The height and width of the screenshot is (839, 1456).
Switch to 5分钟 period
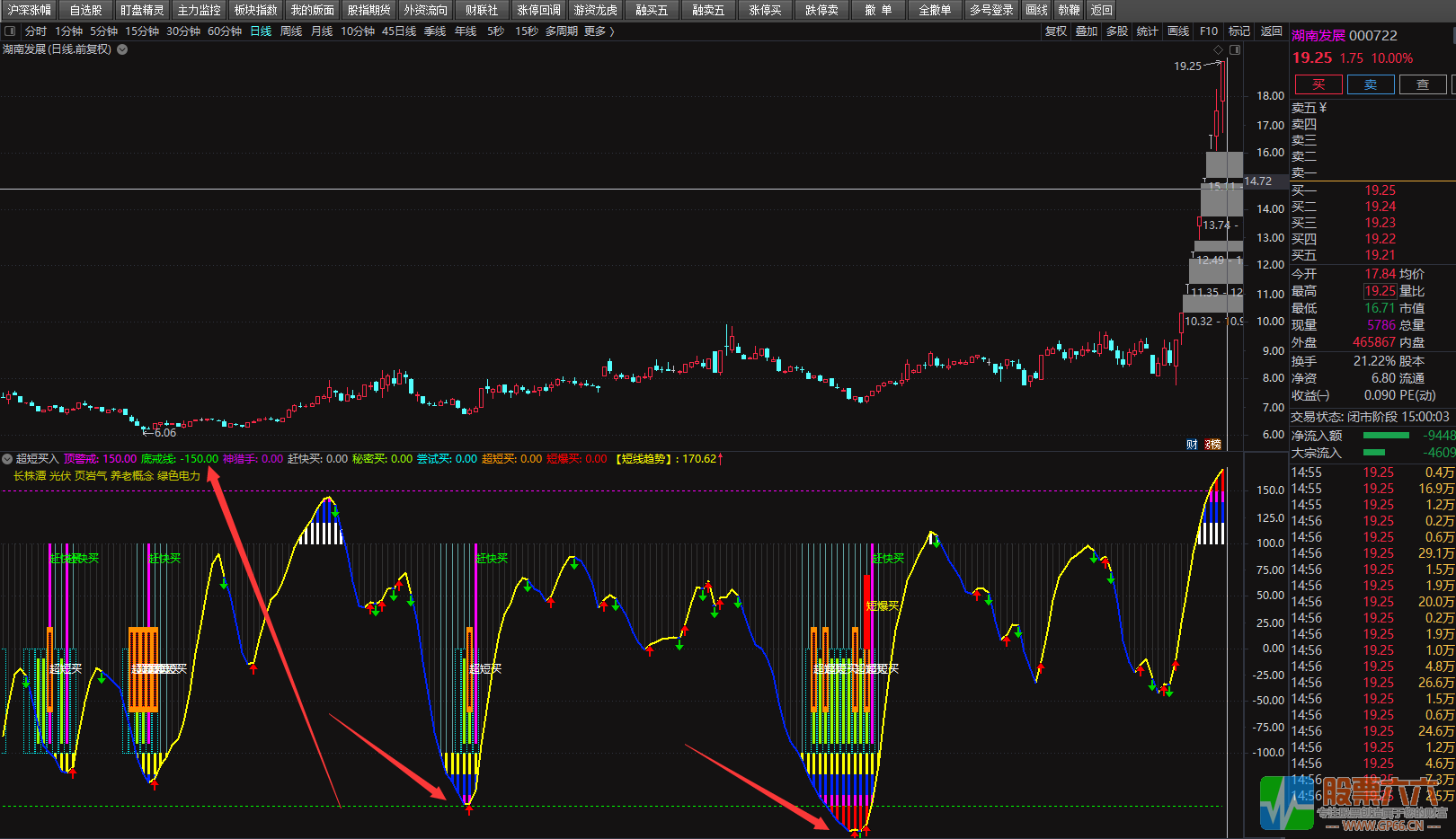coord(104,31)
